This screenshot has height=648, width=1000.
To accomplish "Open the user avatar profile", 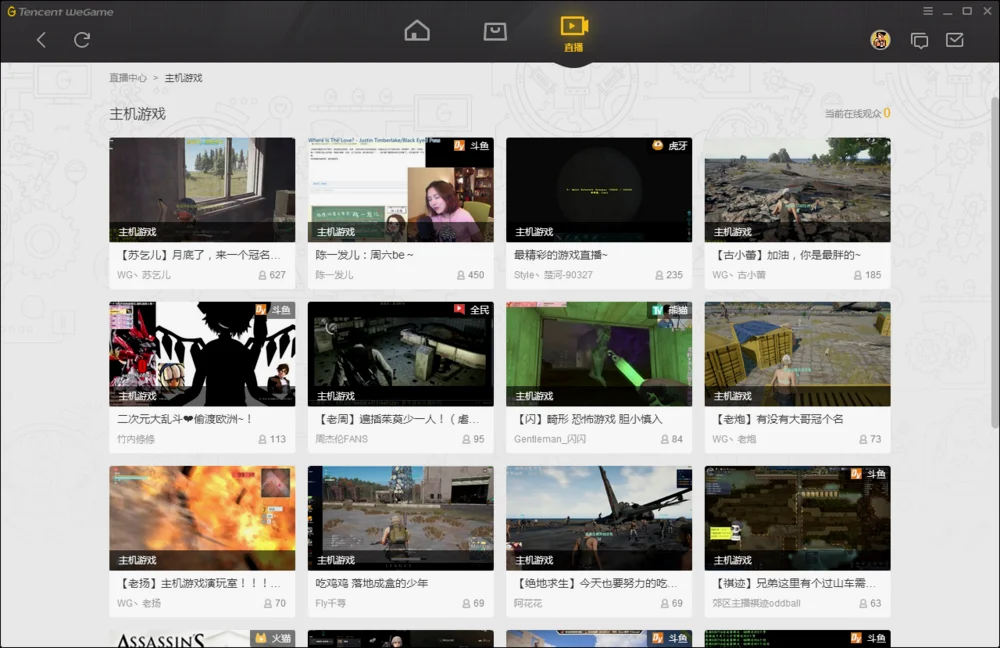I will 880,40.
